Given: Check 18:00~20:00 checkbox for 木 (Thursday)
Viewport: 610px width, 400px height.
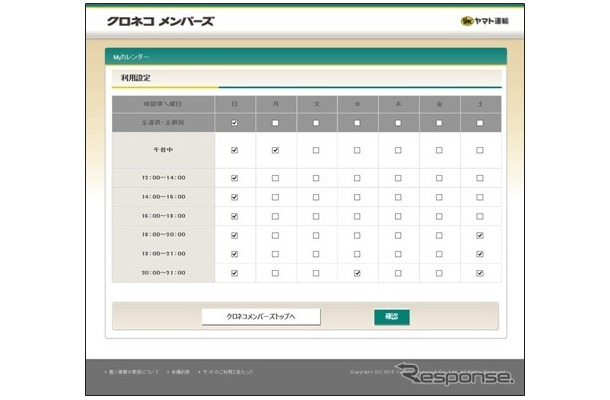Looking at the screenshot, I should pyautogui.click(x=398, y=235).
